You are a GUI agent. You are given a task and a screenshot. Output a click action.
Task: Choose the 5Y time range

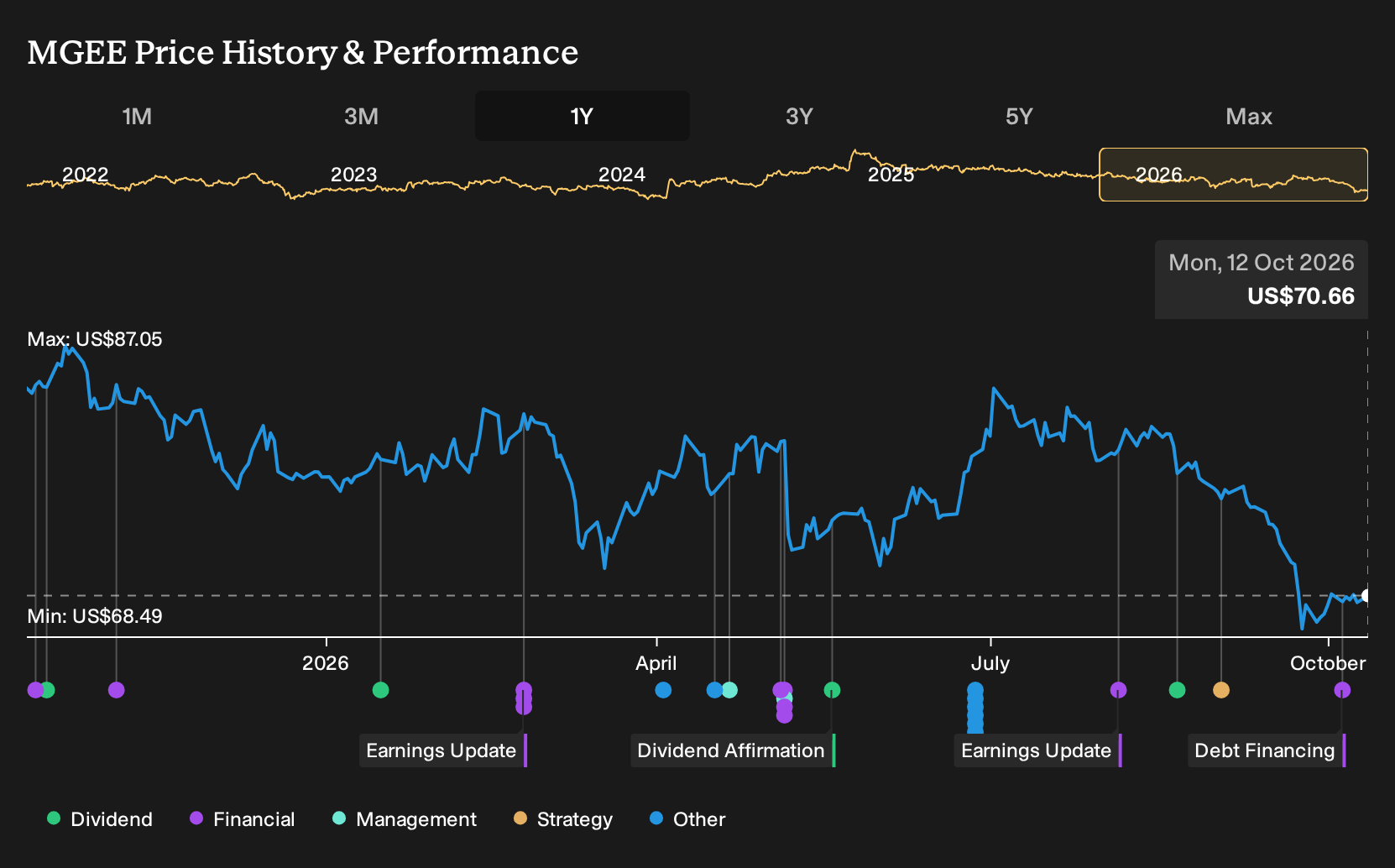coord(1019,116)
